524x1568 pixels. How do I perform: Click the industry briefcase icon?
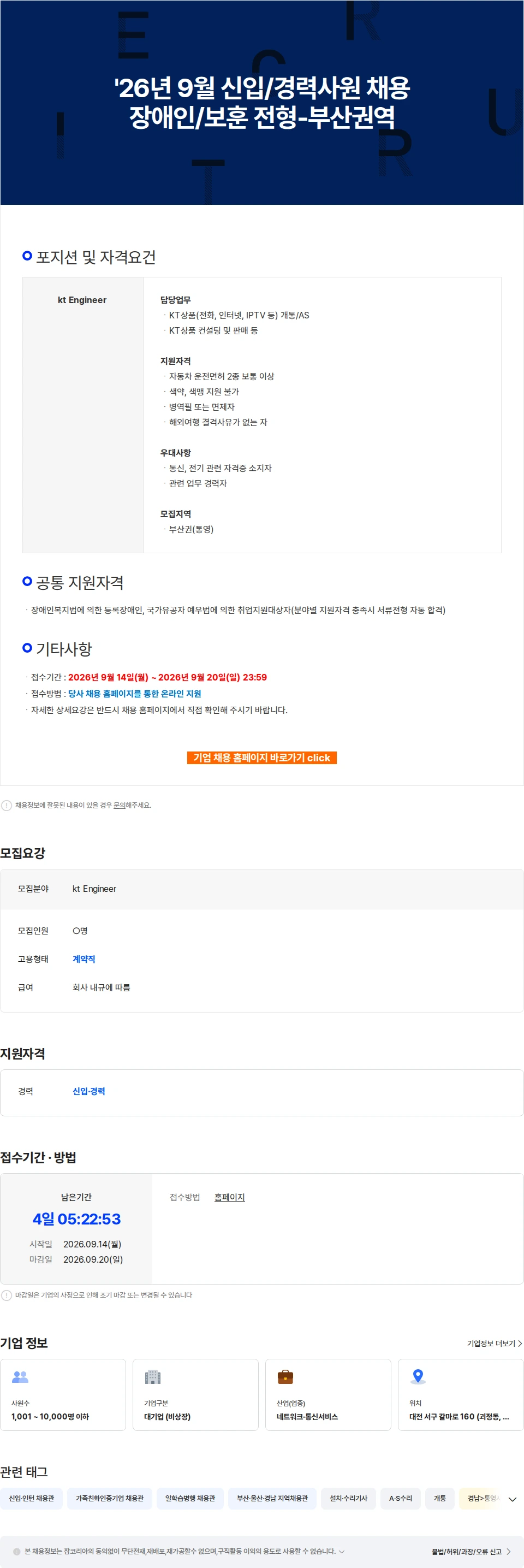pos(285,1376)
